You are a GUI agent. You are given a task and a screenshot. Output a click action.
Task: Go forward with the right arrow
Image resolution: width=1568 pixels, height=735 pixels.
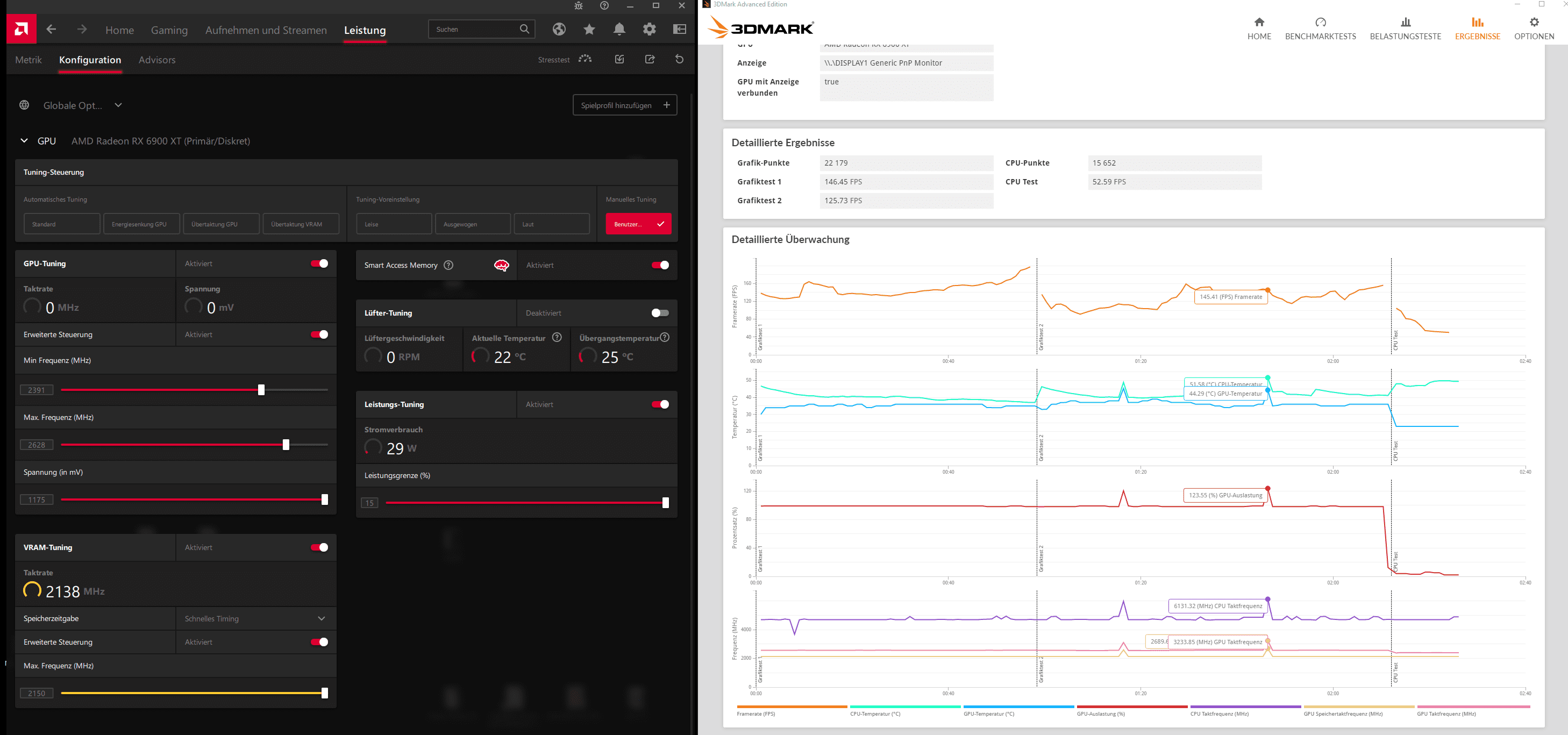click(82, 29)
